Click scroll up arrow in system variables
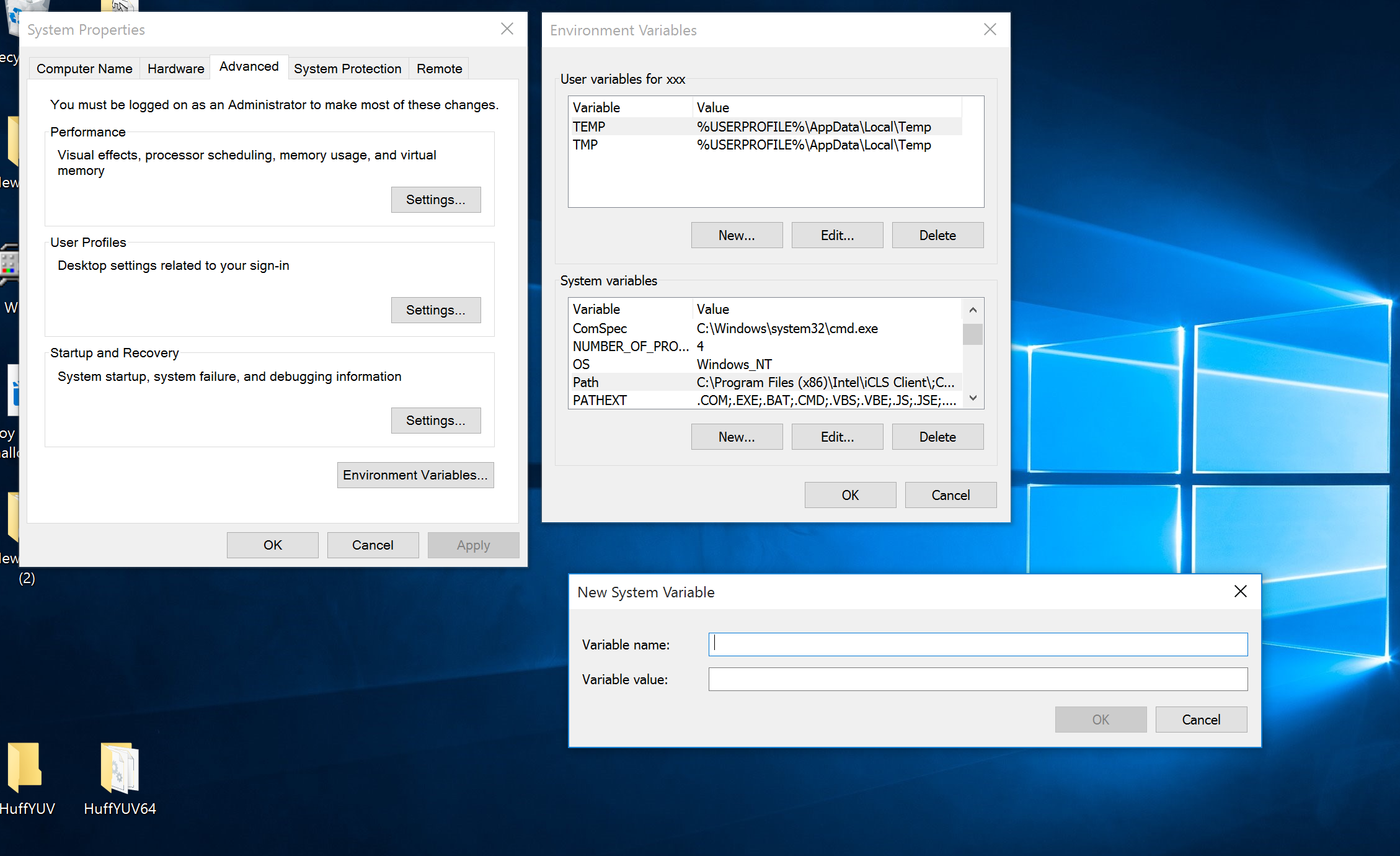Screen dimensions: 1400x856 click(x=973, y=310)
